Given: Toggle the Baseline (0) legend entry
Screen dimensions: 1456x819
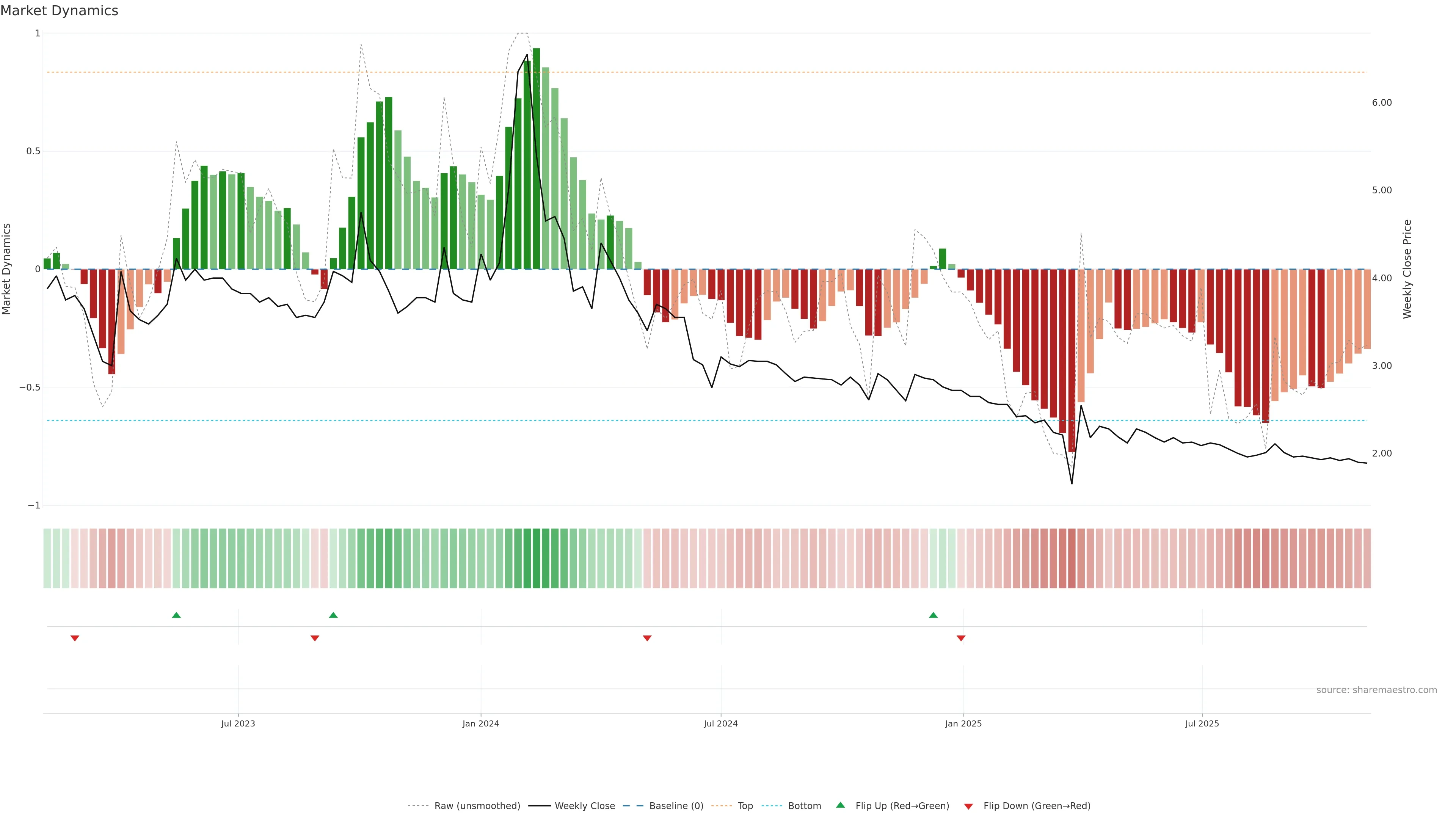Looking at the screenshot, I should pyautogui.click(x=676, y=806).
